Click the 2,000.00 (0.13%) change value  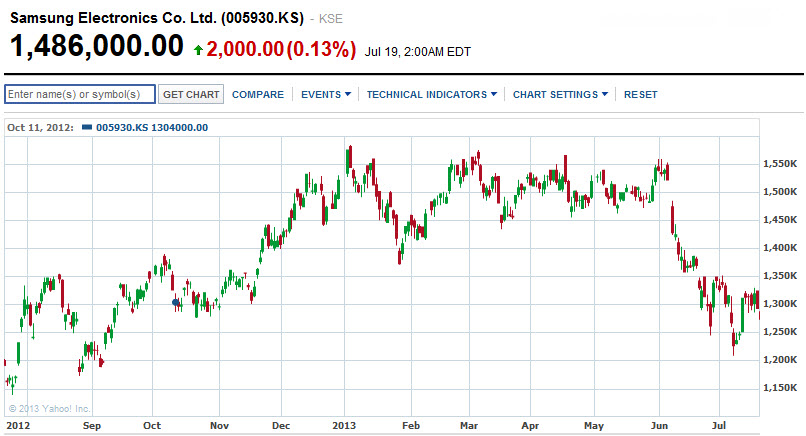coord(281,49)
